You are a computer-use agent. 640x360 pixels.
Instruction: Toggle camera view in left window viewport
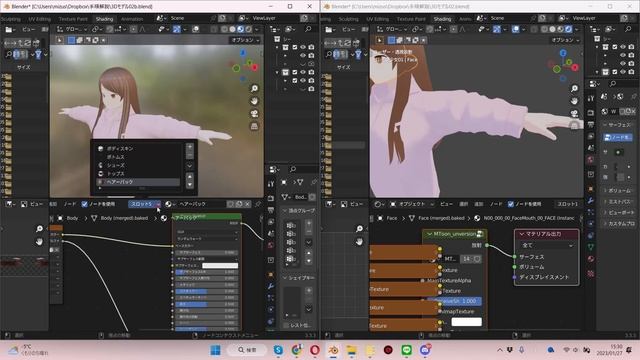254,113
